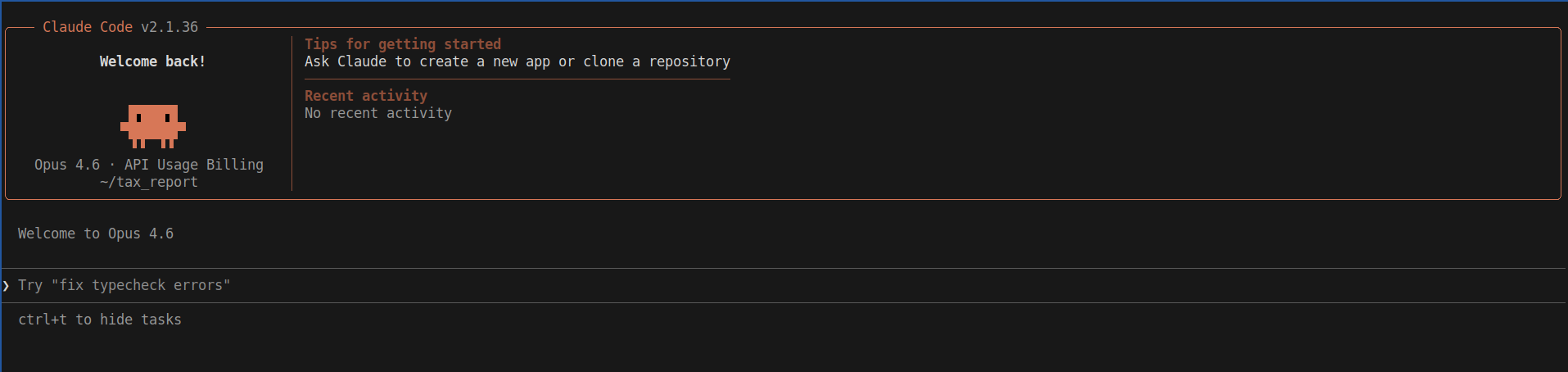Click the "API Usage Billing" text
1568x372 pixels.
194,165
